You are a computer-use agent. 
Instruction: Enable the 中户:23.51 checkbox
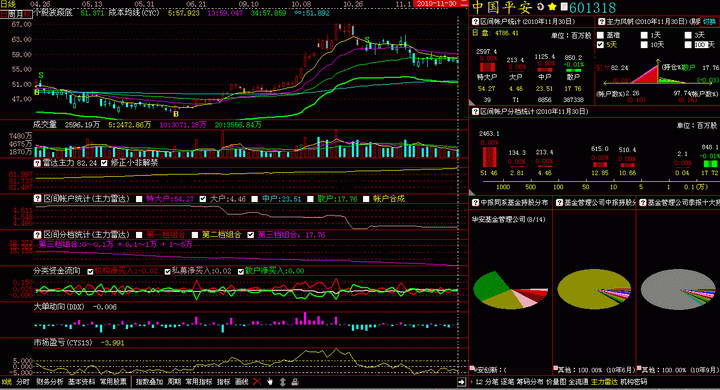255,199
